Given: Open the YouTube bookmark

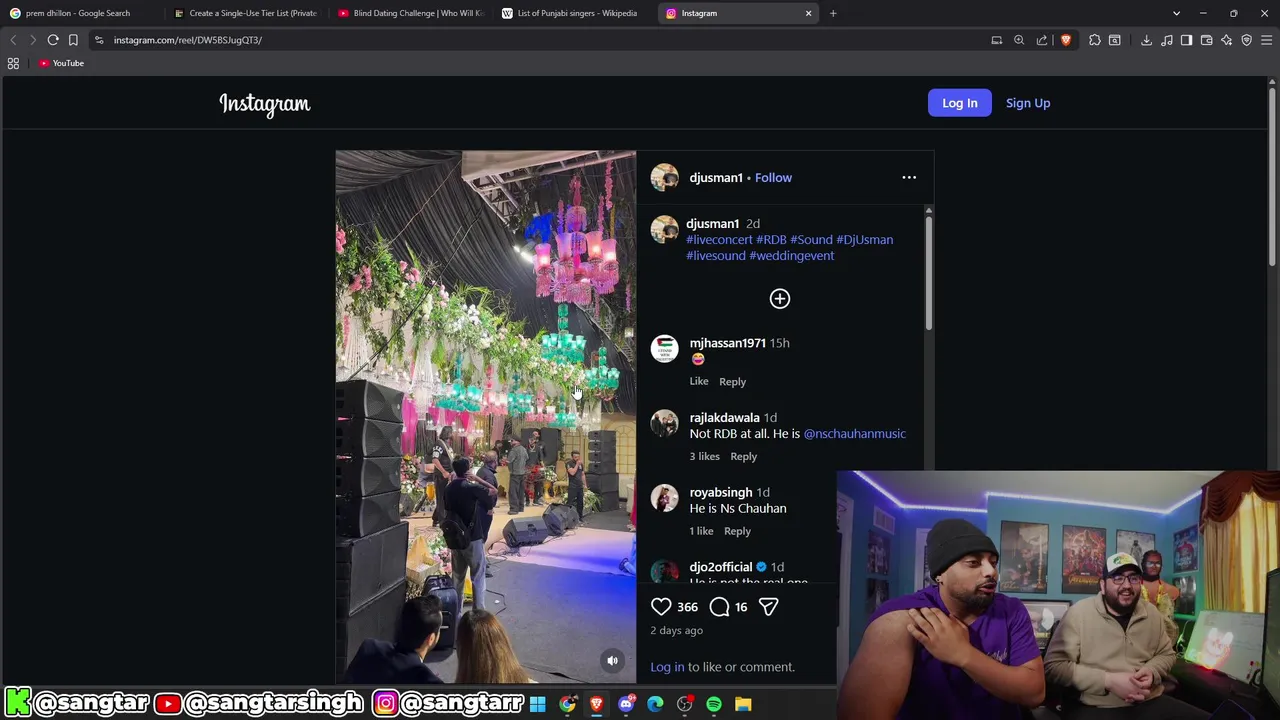Looking at the screenshot, I should (61, 63).
